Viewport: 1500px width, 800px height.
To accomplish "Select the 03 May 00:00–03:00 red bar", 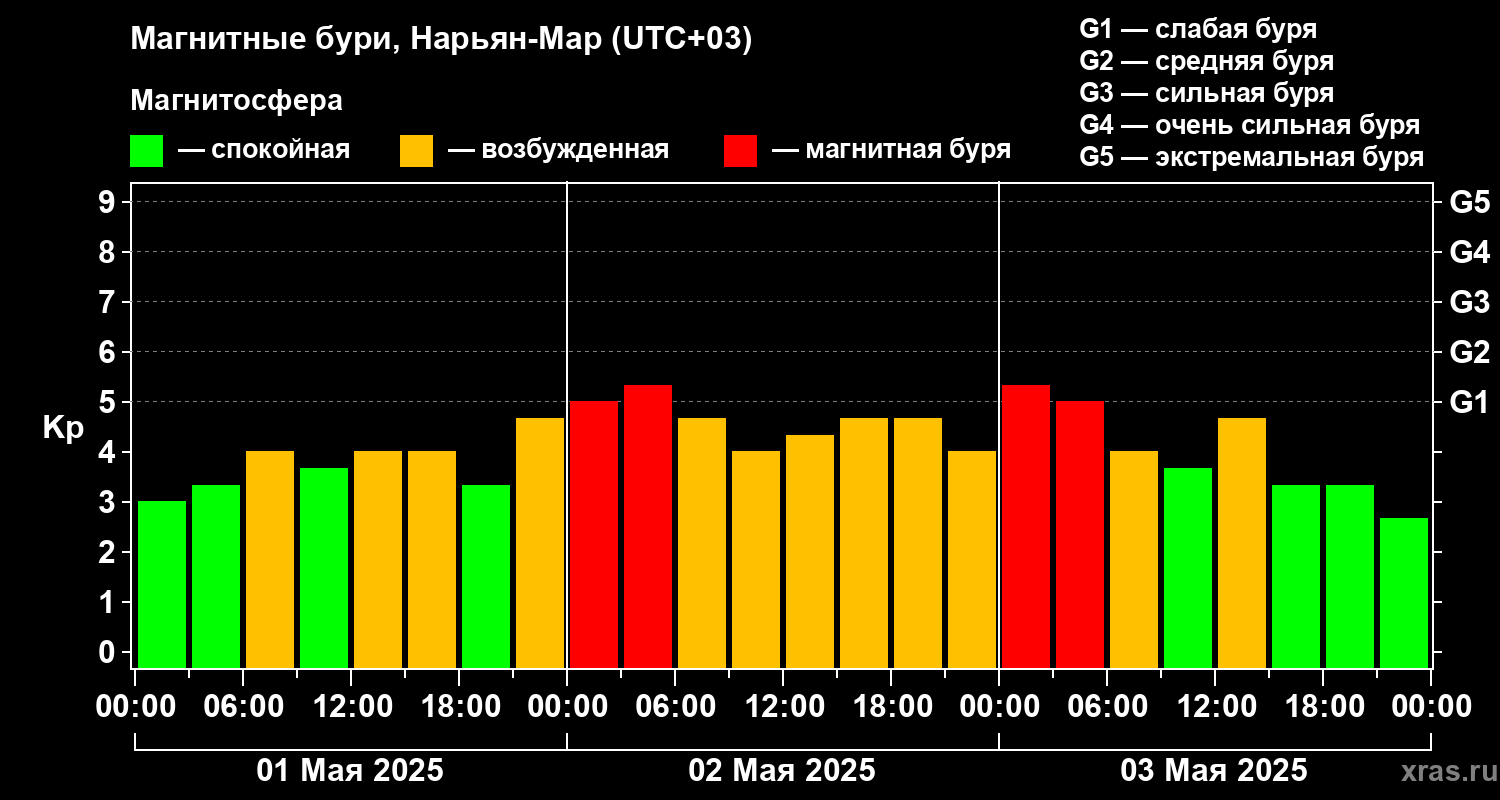I will (1026, 526).
